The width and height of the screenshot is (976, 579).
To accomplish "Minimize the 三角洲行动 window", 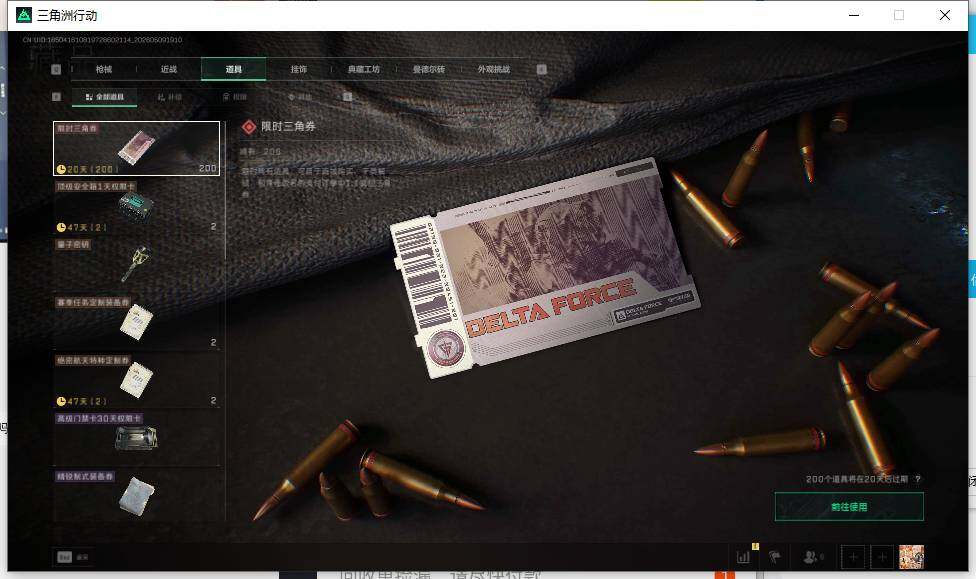I will (x=854, y=15).
